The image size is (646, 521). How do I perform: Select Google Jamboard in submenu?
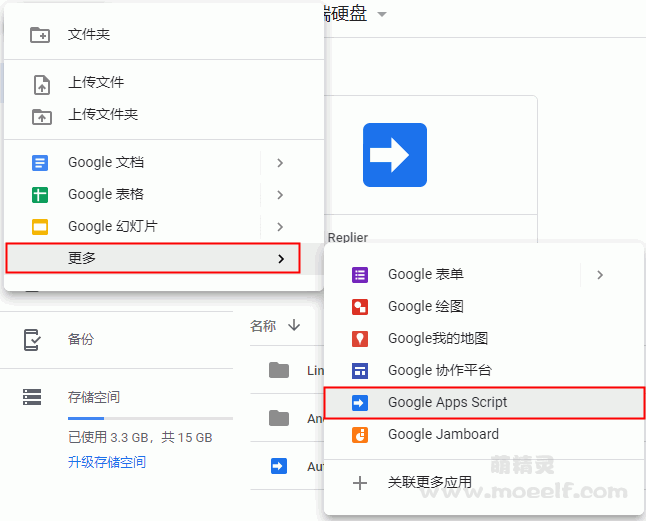[x=484, y=435]
